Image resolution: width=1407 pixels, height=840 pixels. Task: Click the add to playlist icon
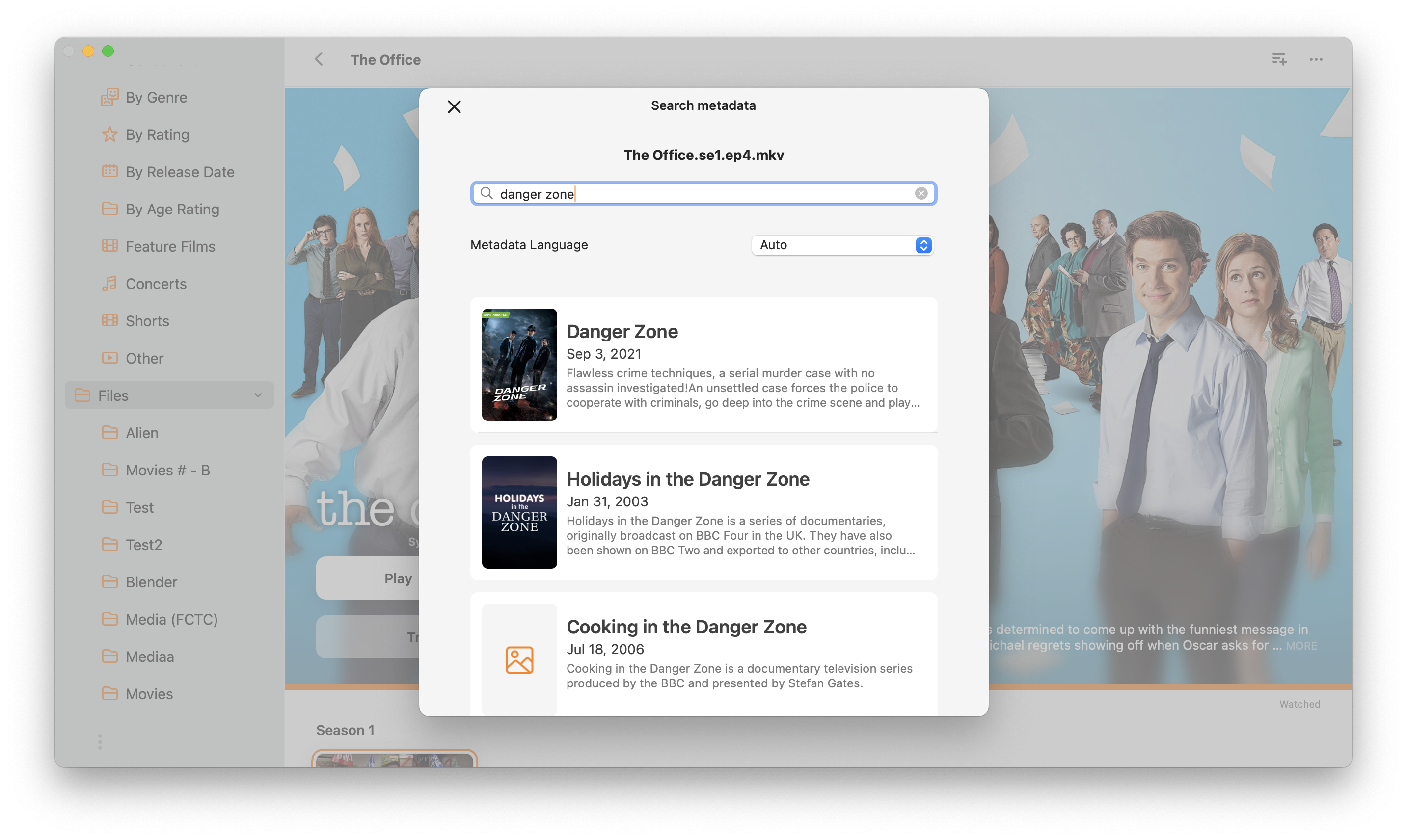[1279, 59]
